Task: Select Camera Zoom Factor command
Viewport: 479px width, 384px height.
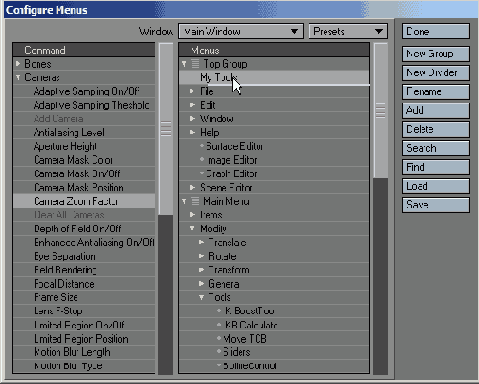Action: coord(84,201)
